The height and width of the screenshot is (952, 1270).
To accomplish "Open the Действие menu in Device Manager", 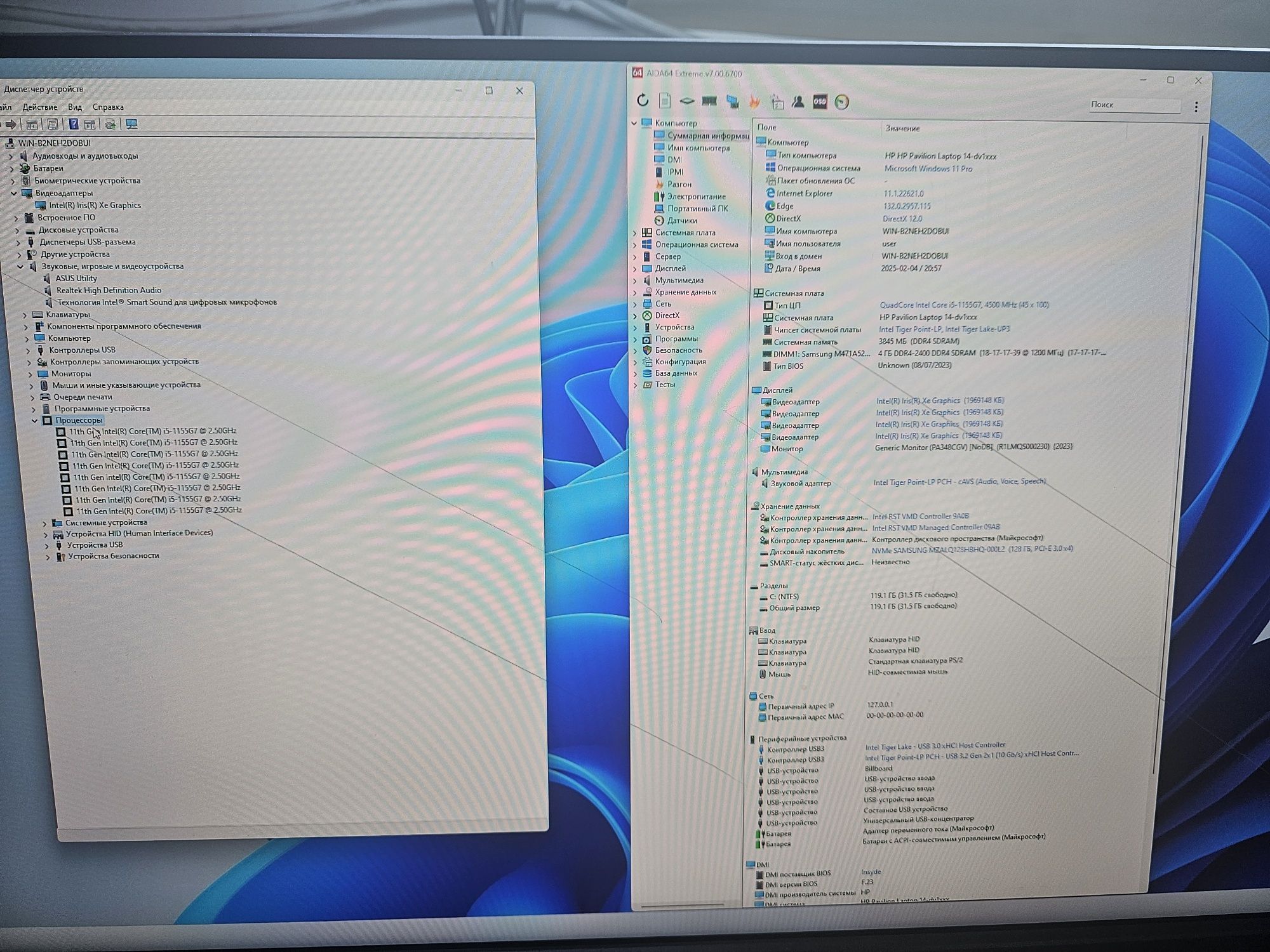I will tap(39, 107).
